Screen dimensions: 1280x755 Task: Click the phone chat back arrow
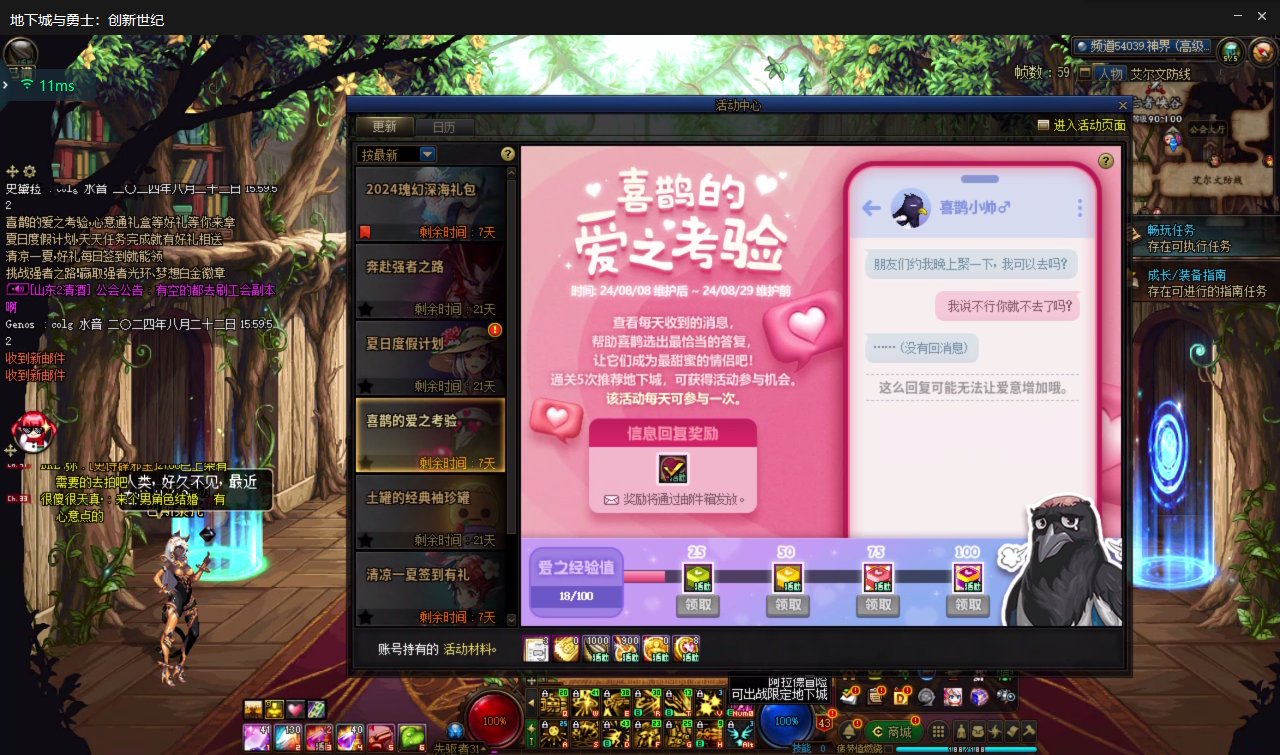point(871,208)
